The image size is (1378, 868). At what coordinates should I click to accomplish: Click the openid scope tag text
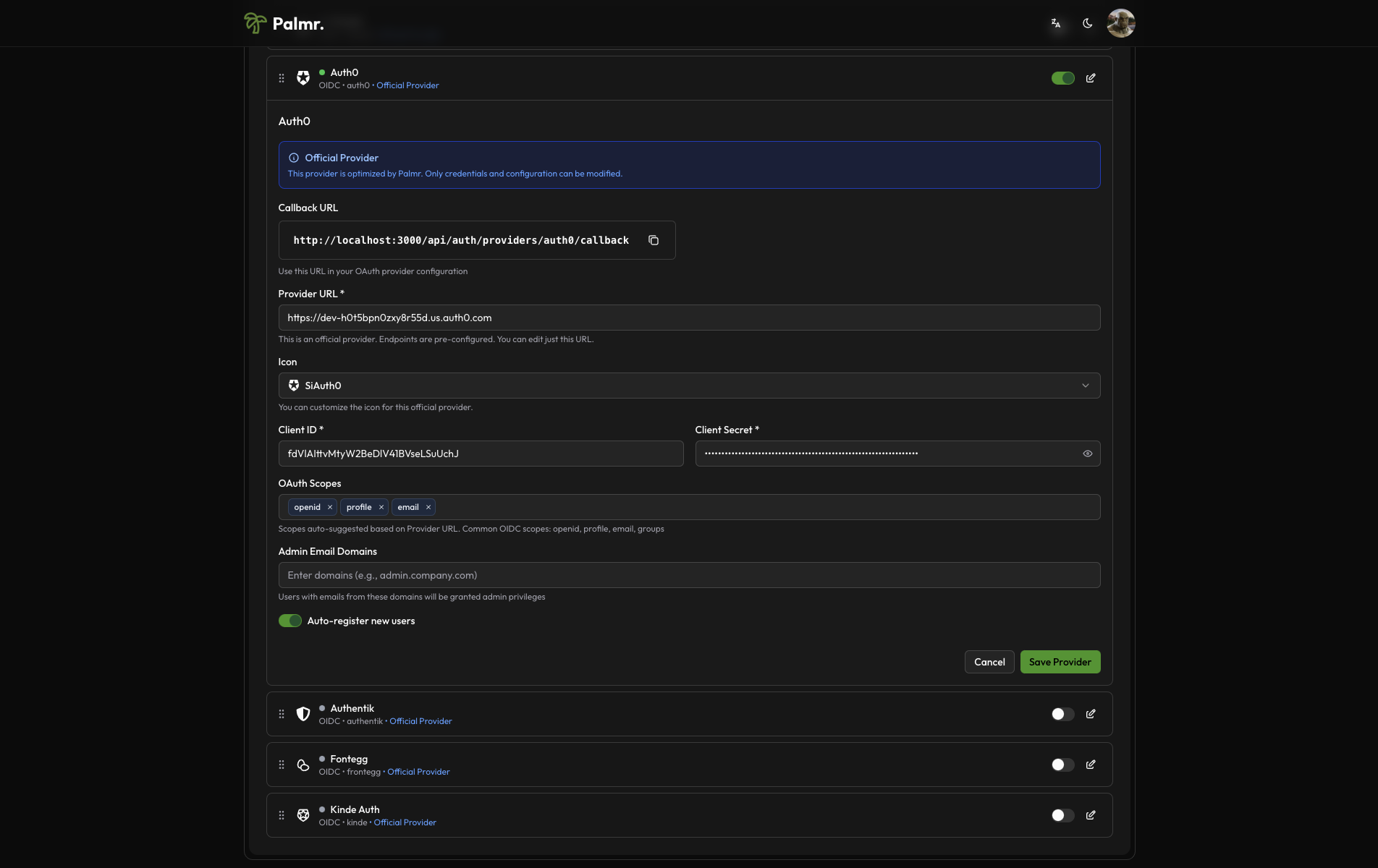point(307,507)
